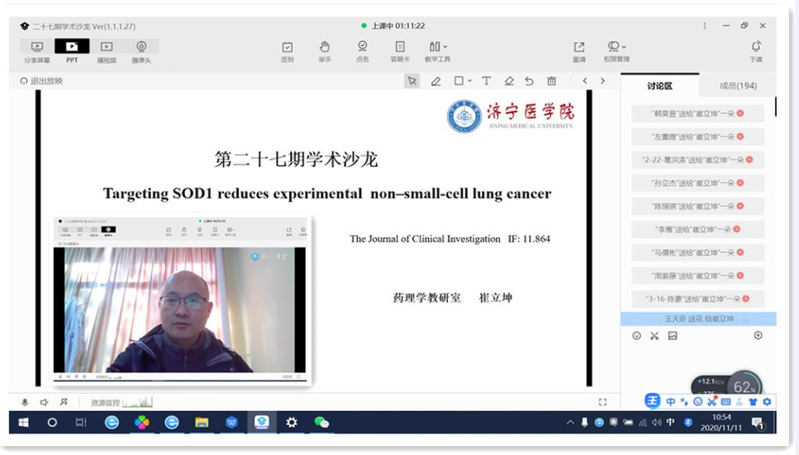Viewport: 799px width, 455px height.
Task: Click the 分享屏幕 share screen icon
Action: (x=37, y=47)
